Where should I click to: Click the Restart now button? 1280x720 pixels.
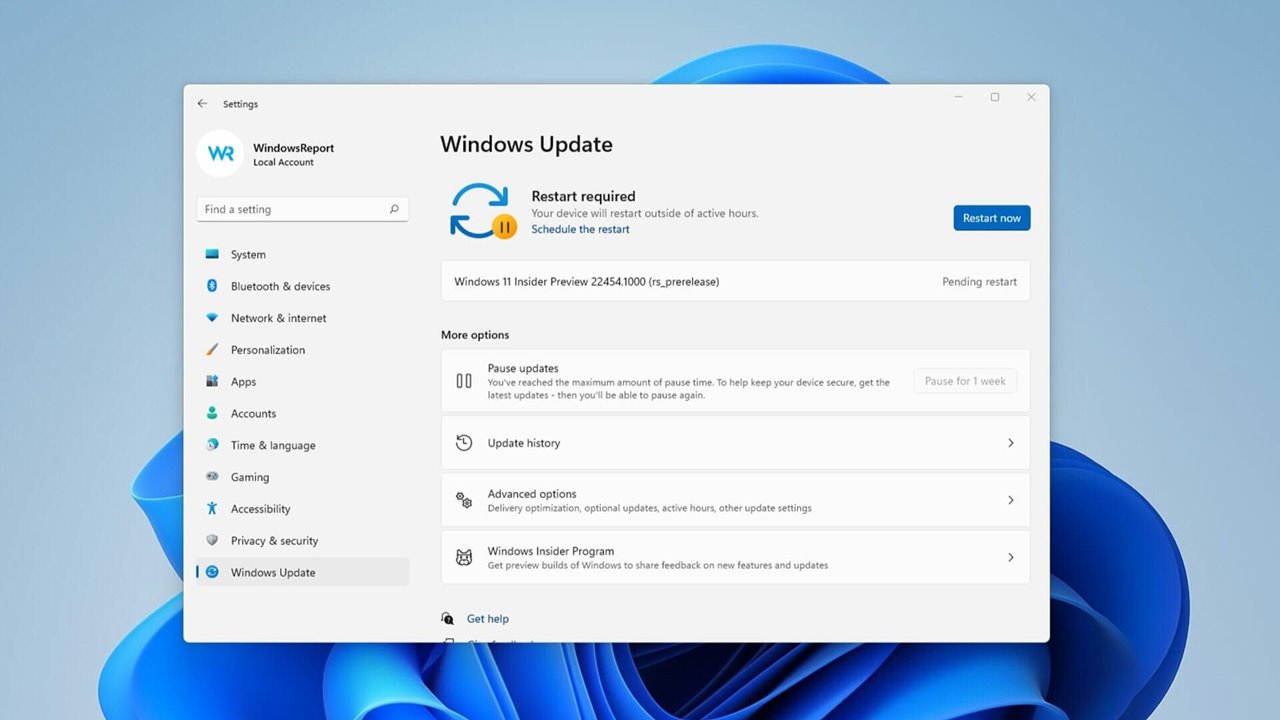[991, 217]
